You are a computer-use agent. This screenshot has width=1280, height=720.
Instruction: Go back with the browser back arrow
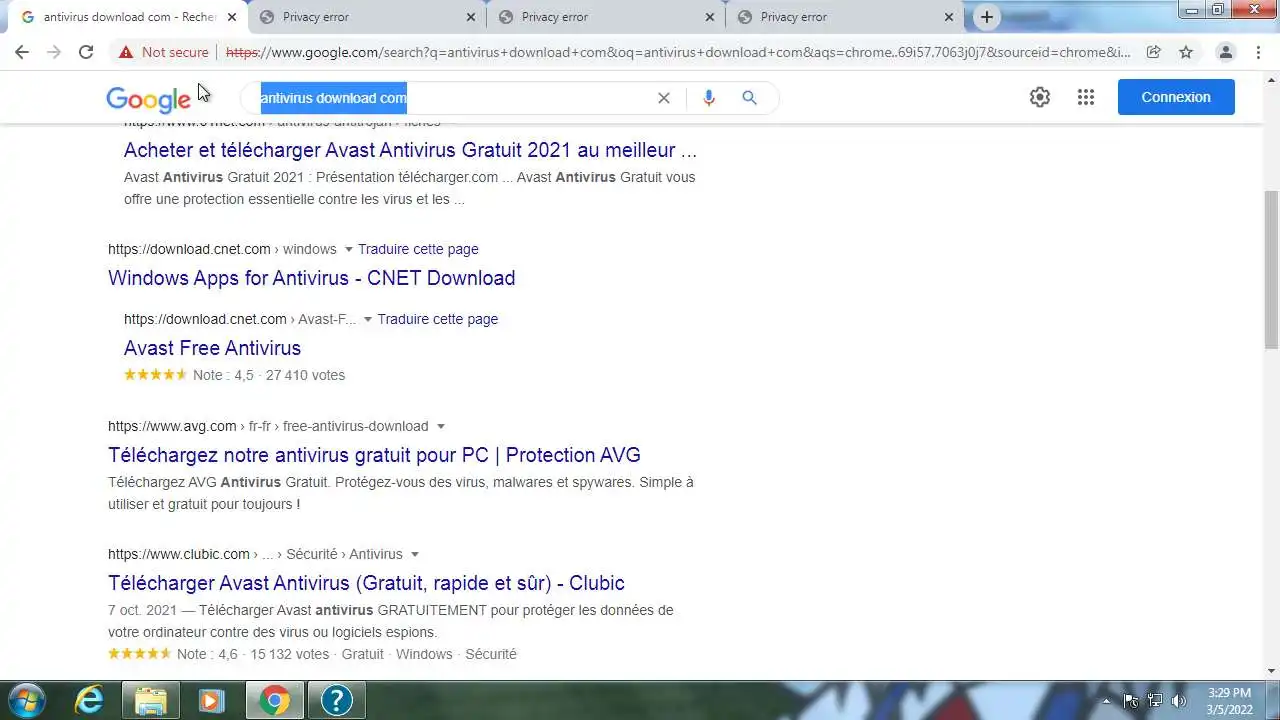22,52
